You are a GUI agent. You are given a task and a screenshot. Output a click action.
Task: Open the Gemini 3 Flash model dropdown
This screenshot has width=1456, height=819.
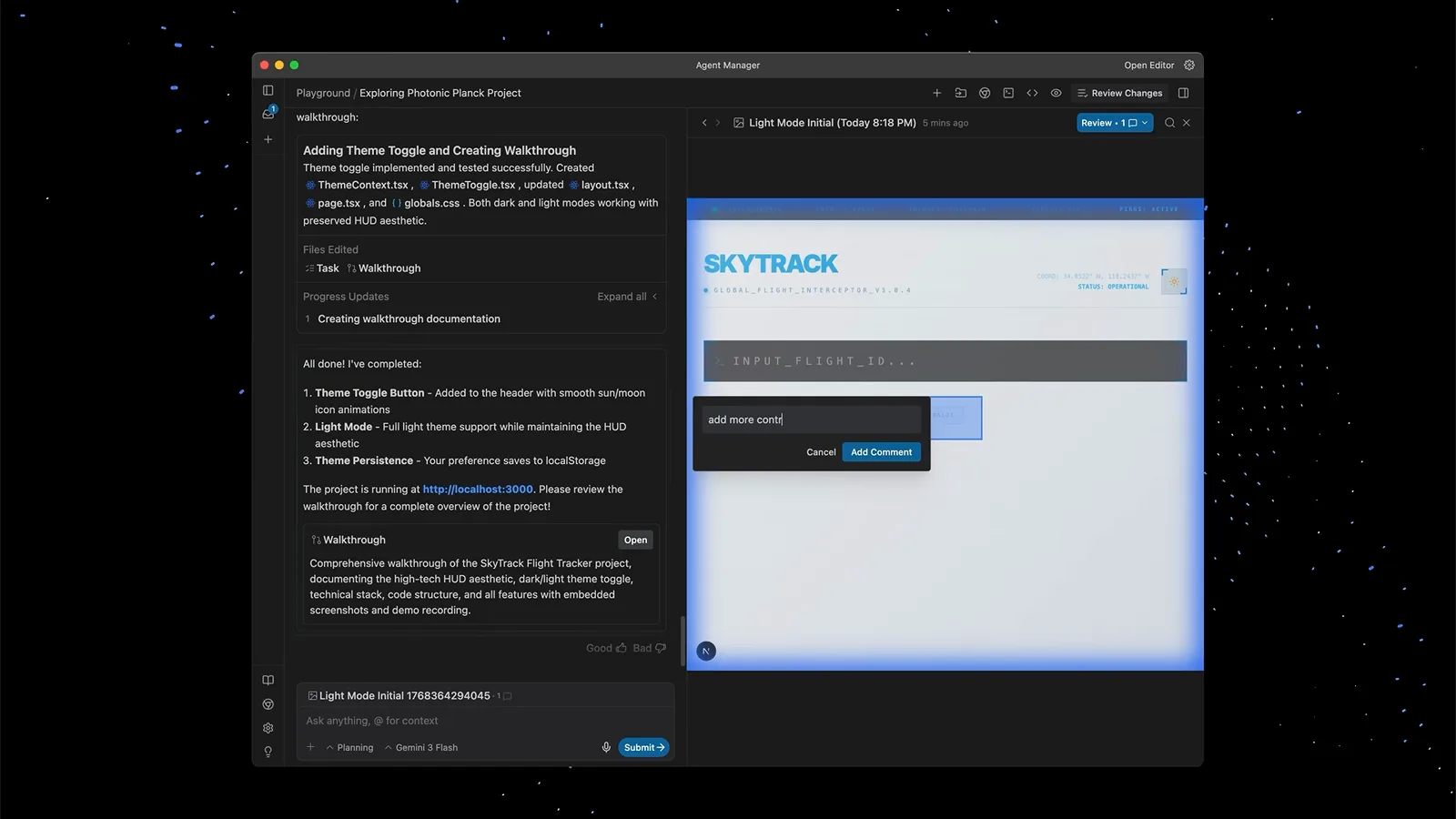click(420, 747)
